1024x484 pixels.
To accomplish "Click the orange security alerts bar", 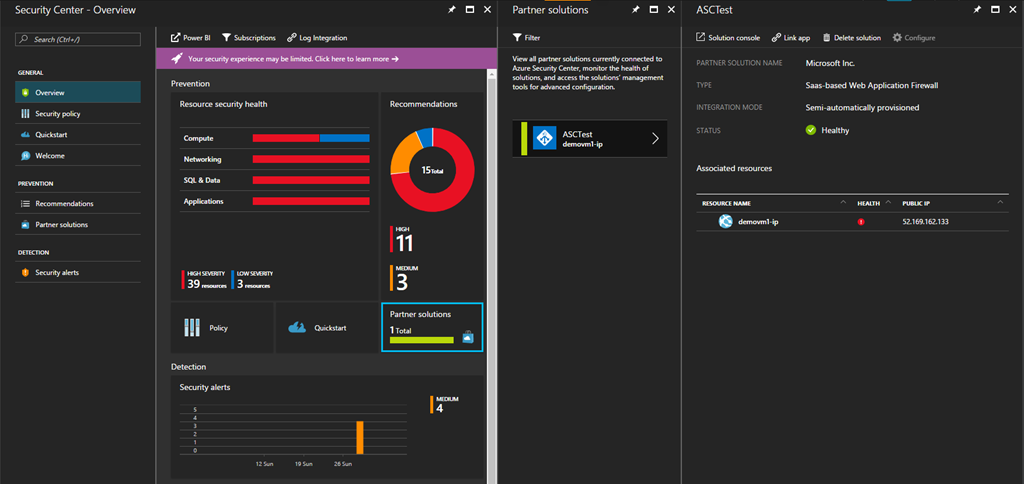I will pyautogui.click(x=359, y=438).
